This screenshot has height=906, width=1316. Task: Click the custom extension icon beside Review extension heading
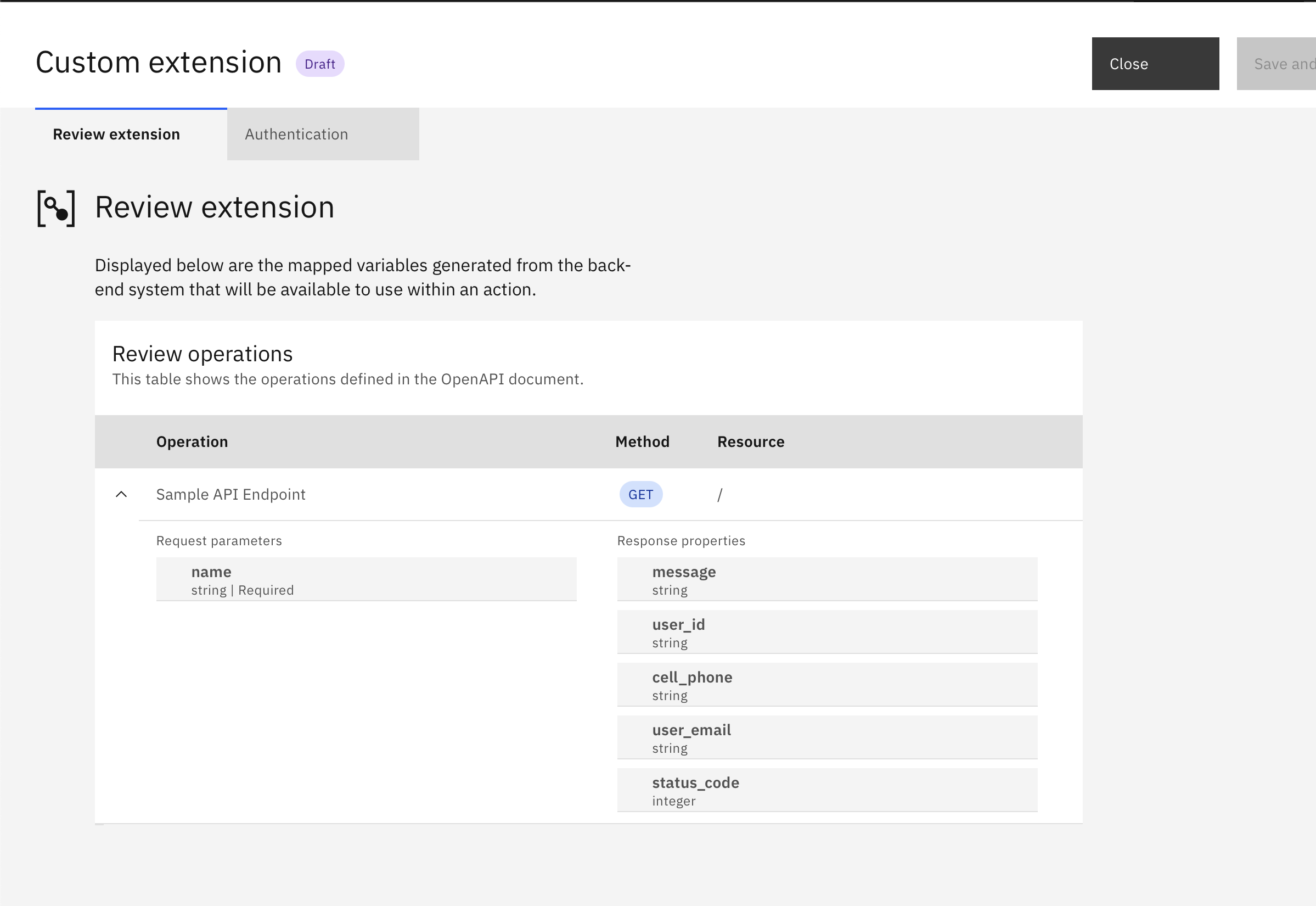55,208
